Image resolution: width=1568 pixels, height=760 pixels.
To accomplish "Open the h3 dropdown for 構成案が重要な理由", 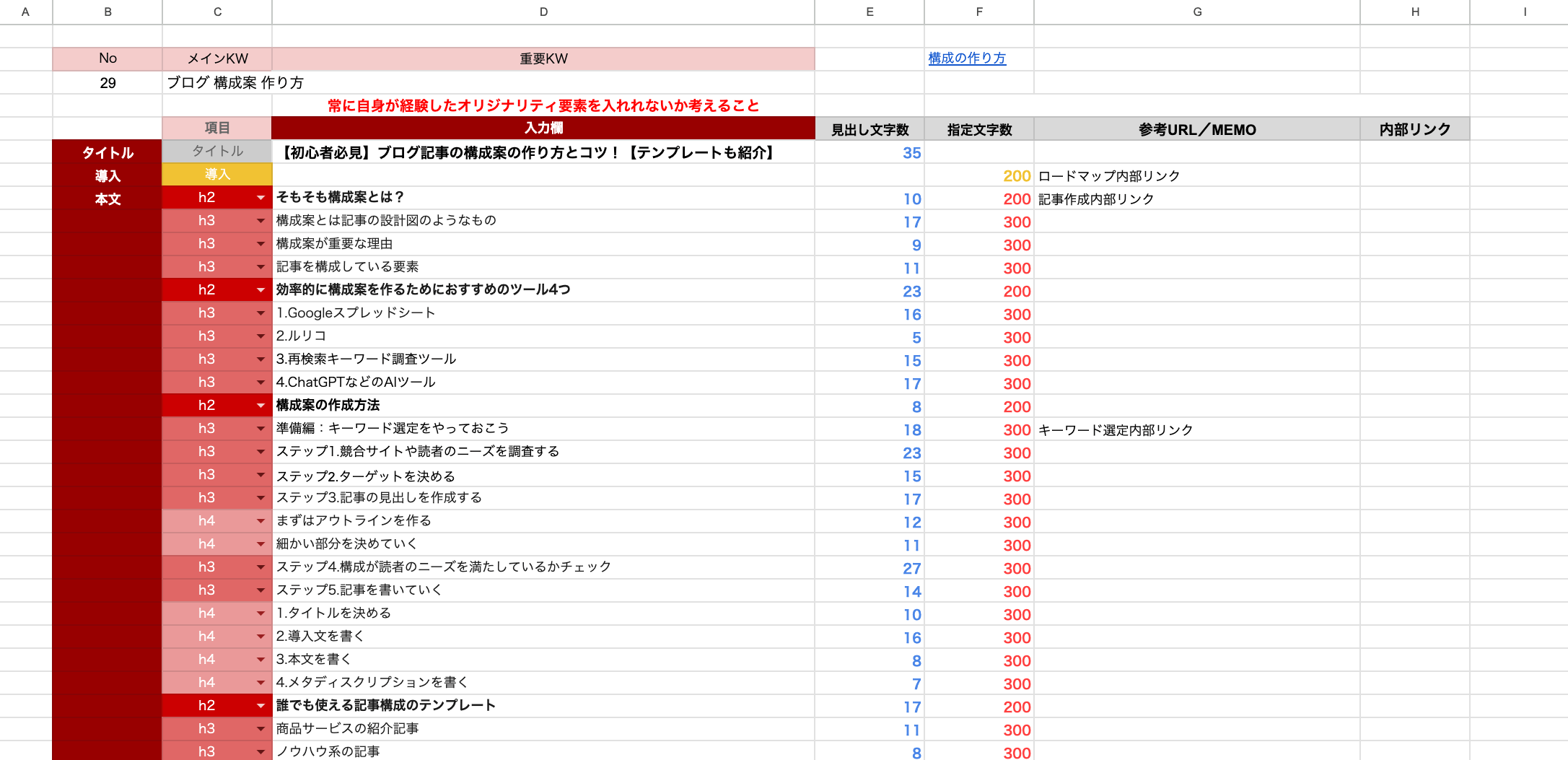I will pos(260,244).
